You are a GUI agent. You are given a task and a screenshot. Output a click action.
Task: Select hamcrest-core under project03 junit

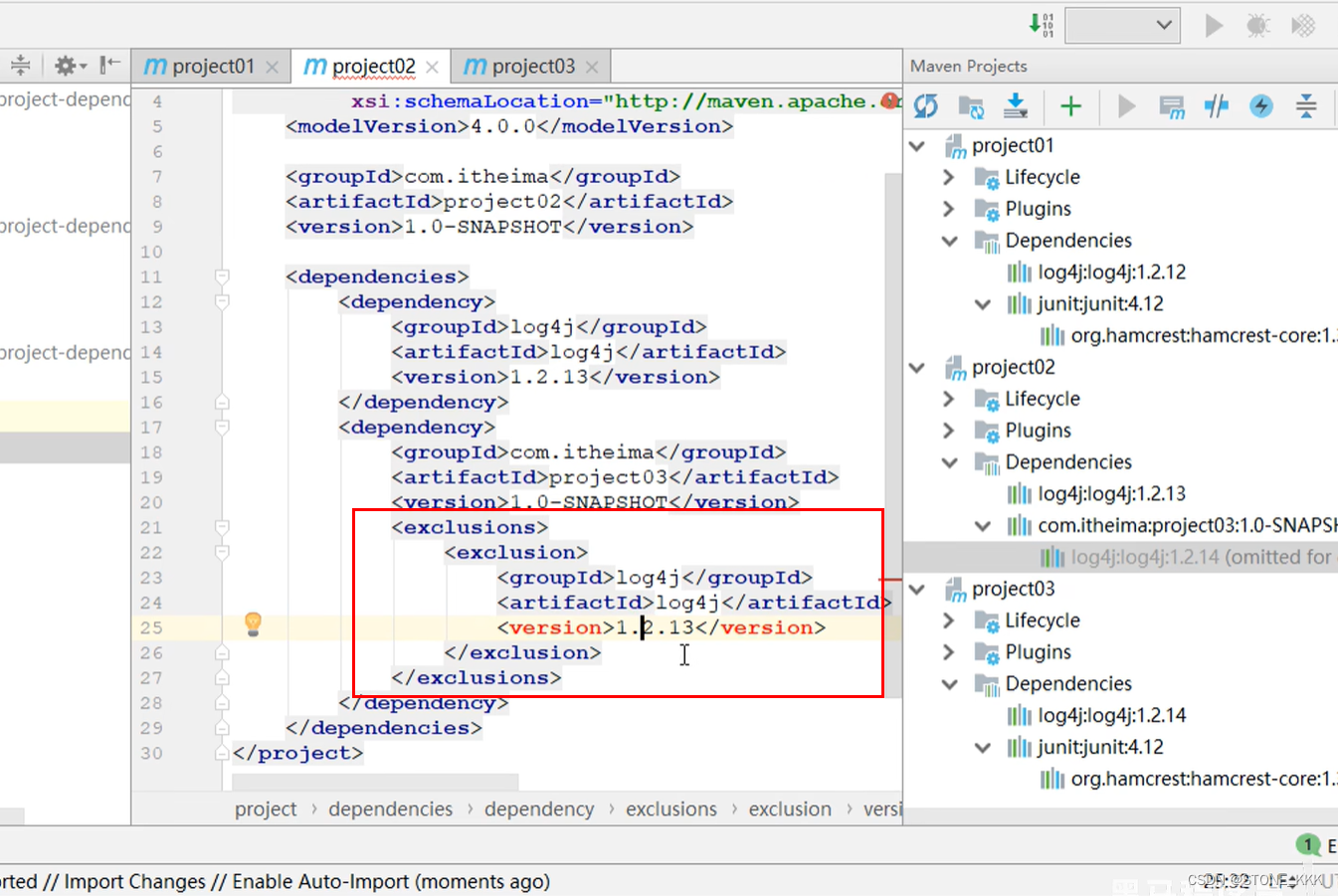click(x=1188, y=780)
